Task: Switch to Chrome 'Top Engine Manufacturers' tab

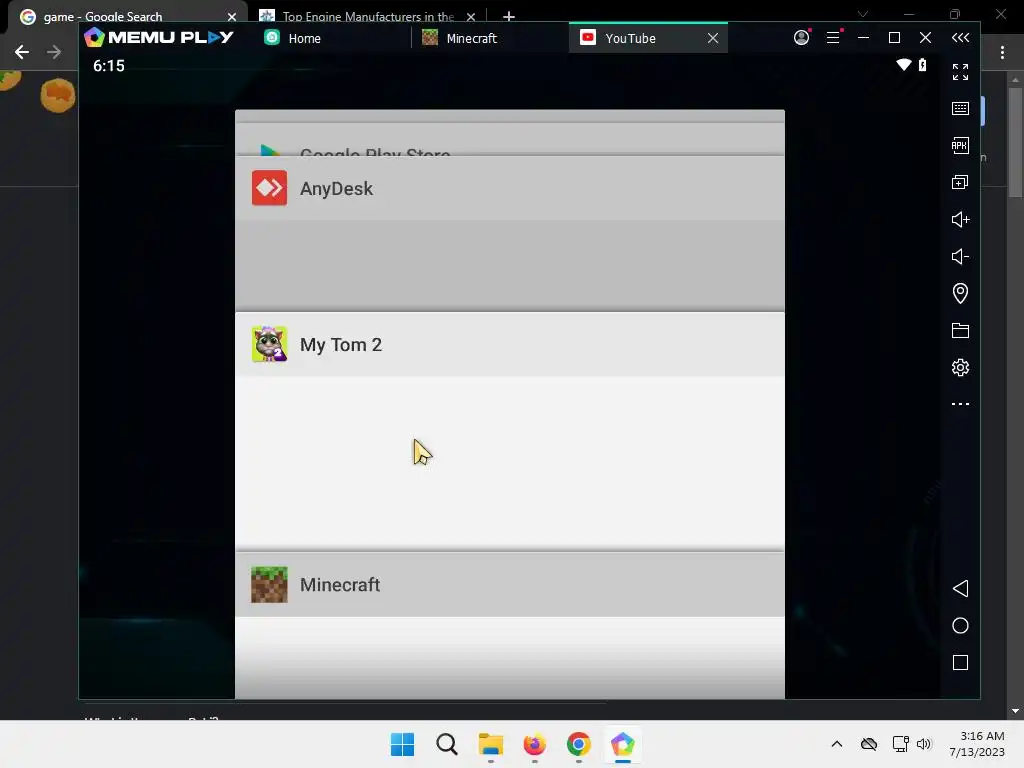Action: tap(368, 16)
